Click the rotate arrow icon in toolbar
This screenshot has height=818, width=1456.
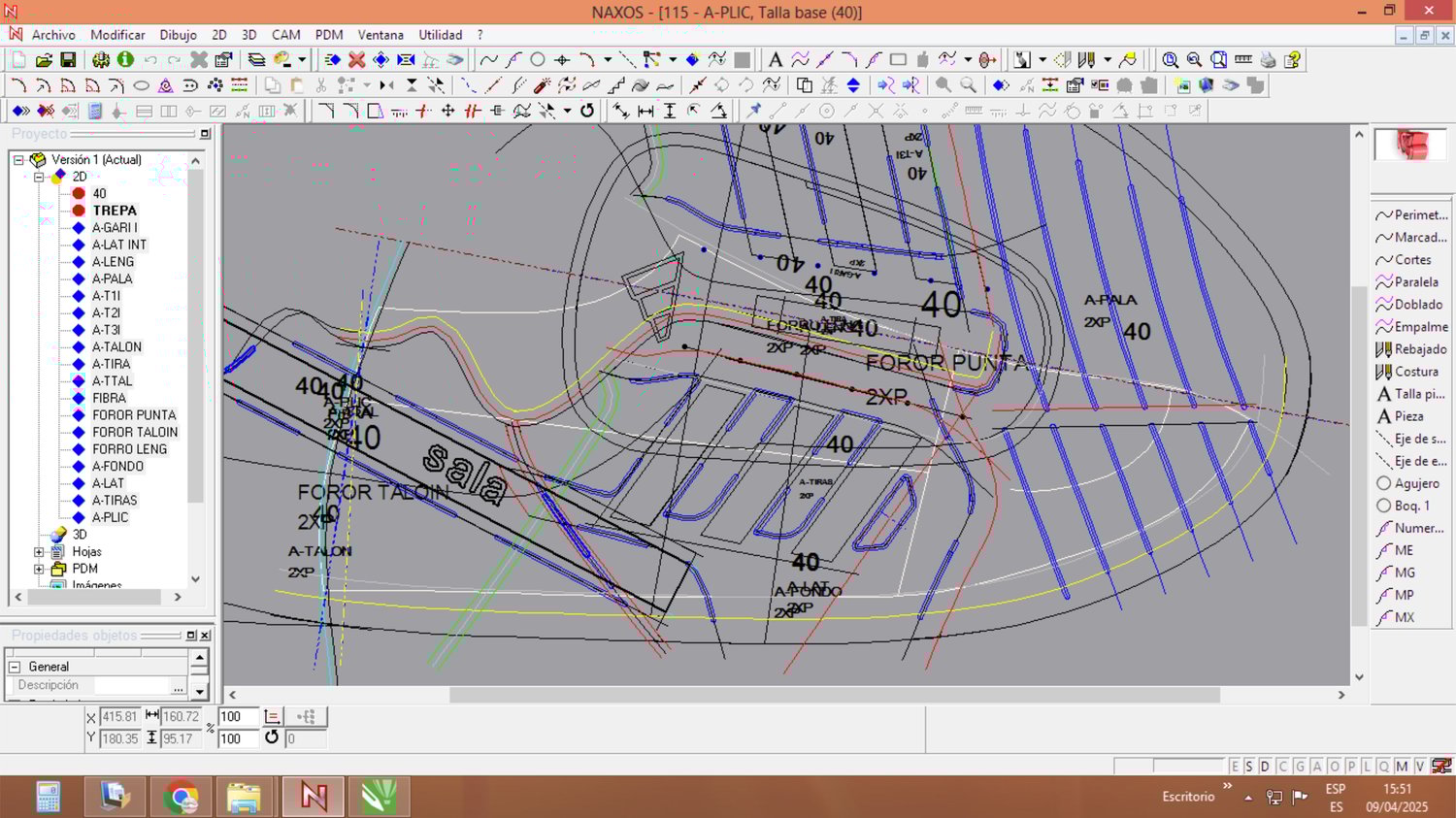coord(587,111)
